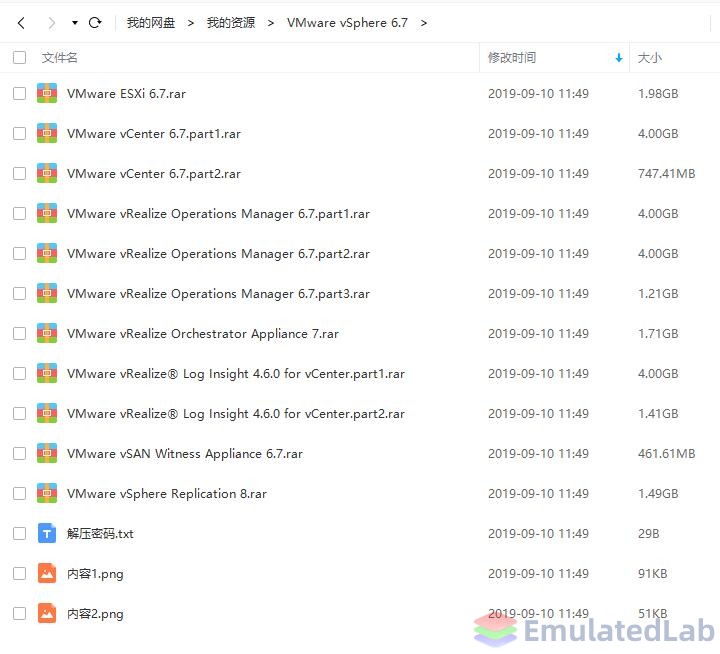The image size is (720, 654).
Task: Click rar icon of Orchestrator Appliance 7
Action: (47, 333)
